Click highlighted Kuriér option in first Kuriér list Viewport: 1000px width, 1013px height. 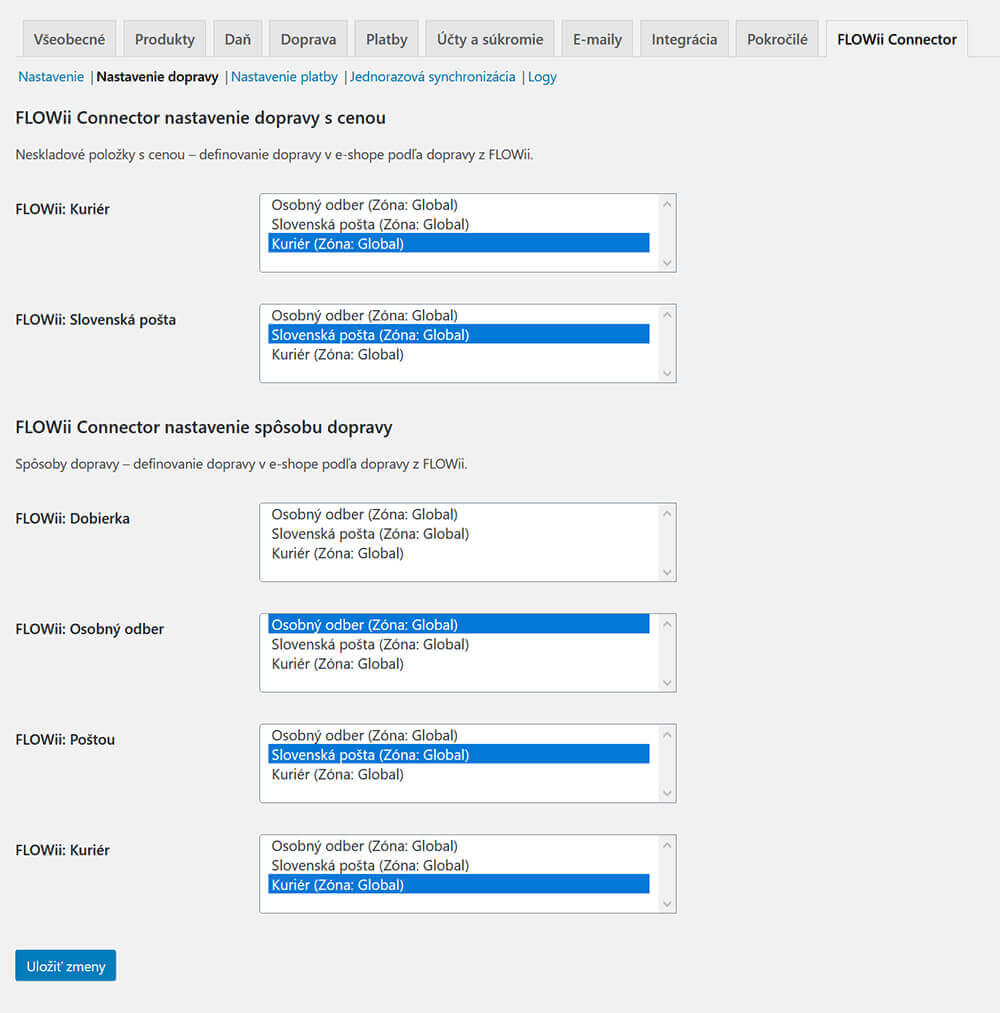[x=459, y=243]
